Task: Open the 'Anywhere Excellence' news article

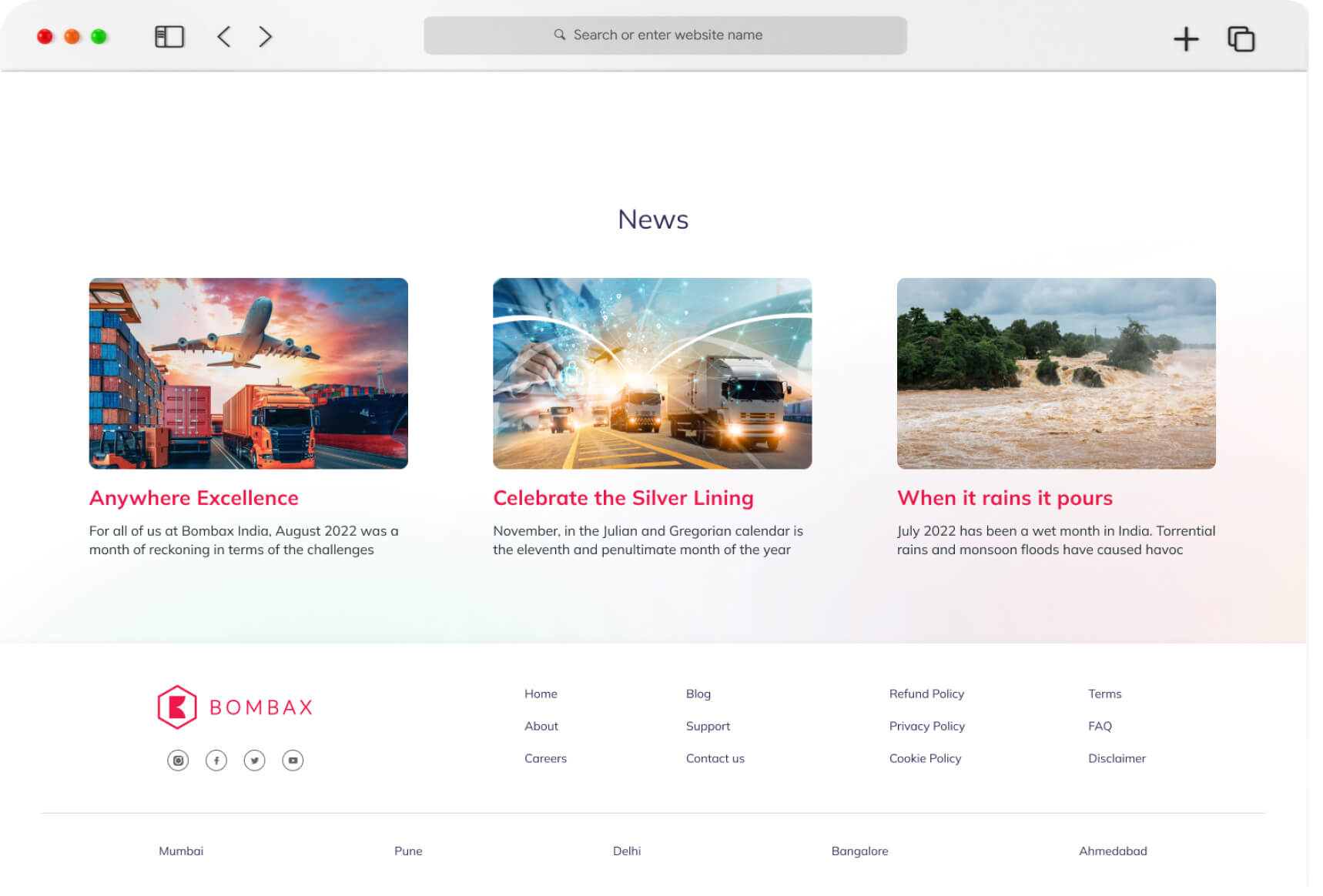Action: point(194,497)
